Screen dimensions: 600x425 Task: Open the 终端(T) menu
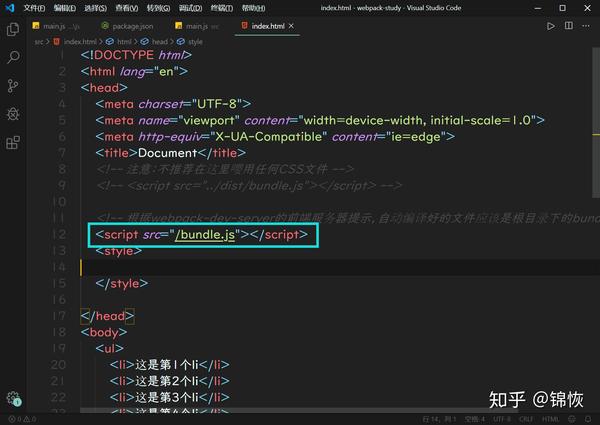(222, 8)
